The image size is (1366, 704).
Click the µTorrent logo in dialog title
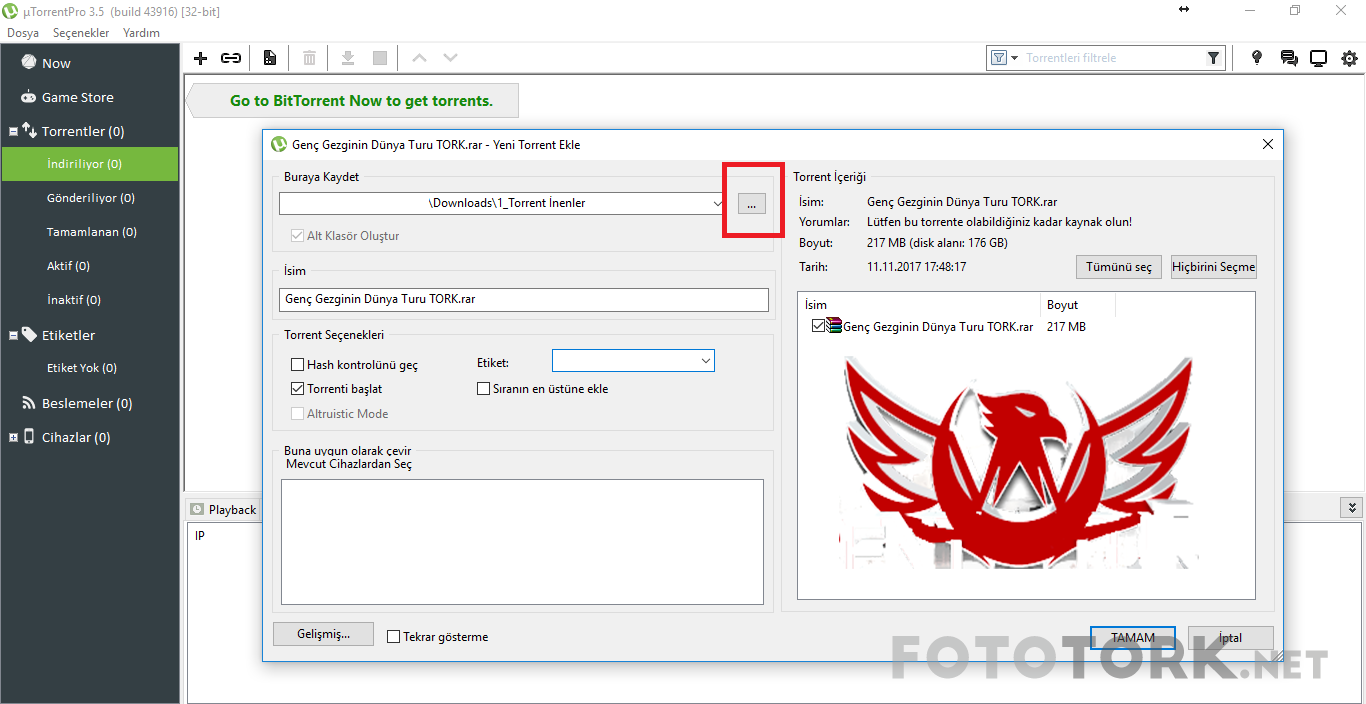pos(279,144)
